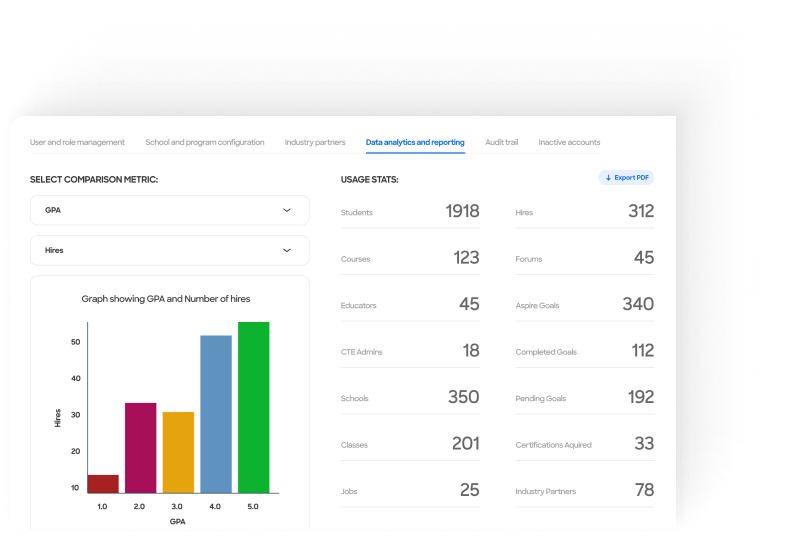Click the Students usage stat row
786x538 pixels.
coord(410,212)
